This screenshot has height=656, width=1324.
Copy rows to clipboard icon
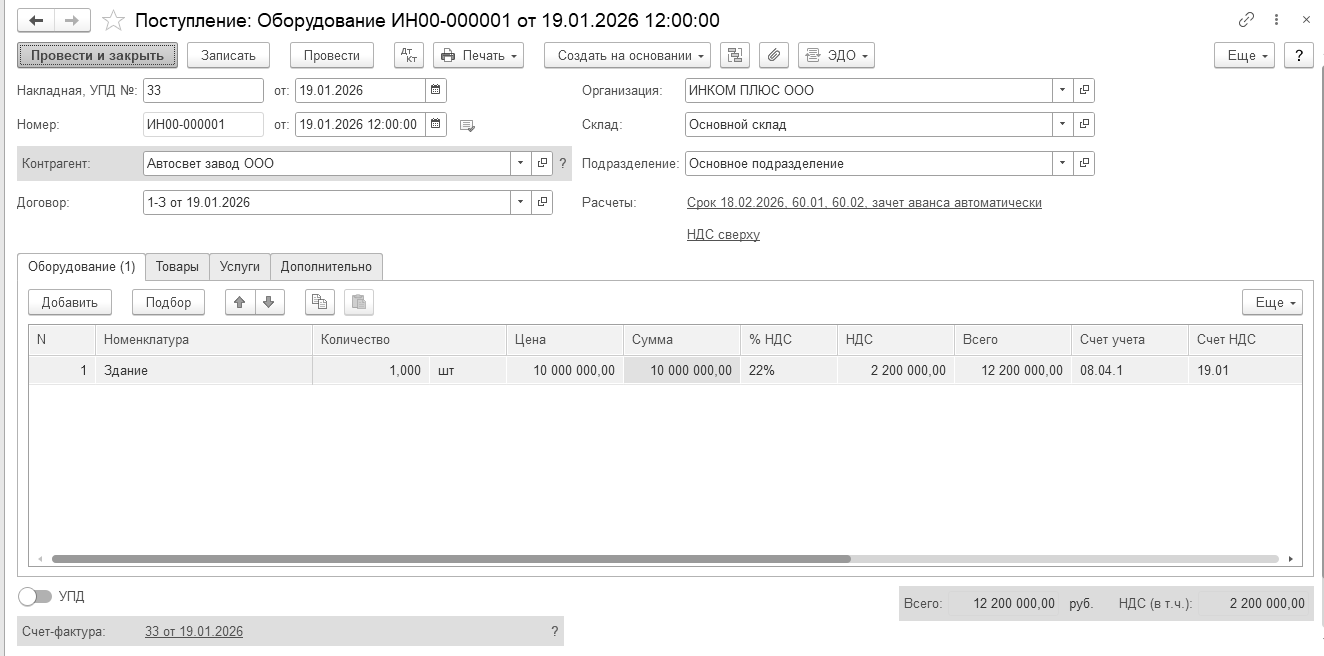click(319, 302)
